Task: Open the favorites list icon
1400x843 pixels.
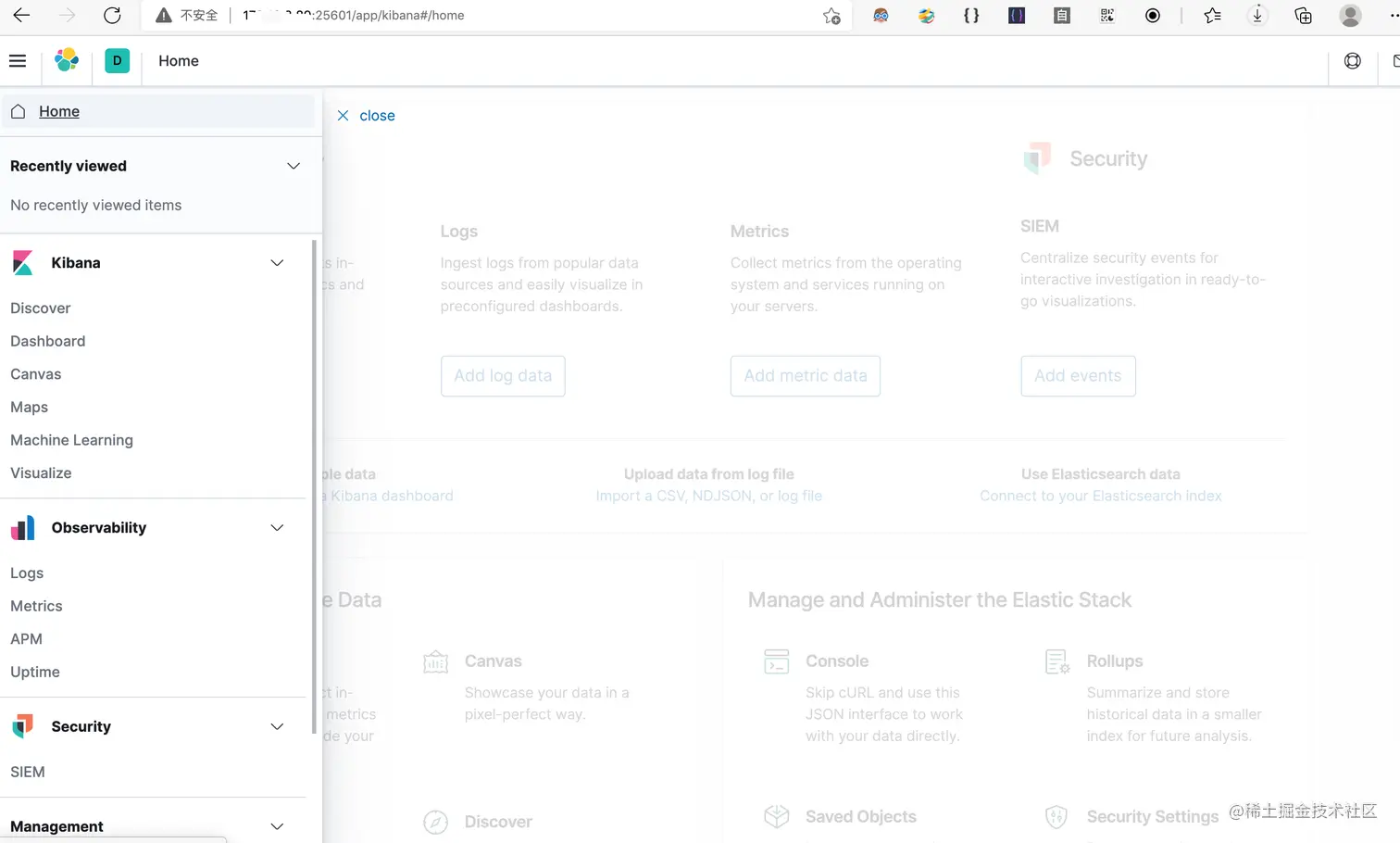Action: coord(1212,15)
